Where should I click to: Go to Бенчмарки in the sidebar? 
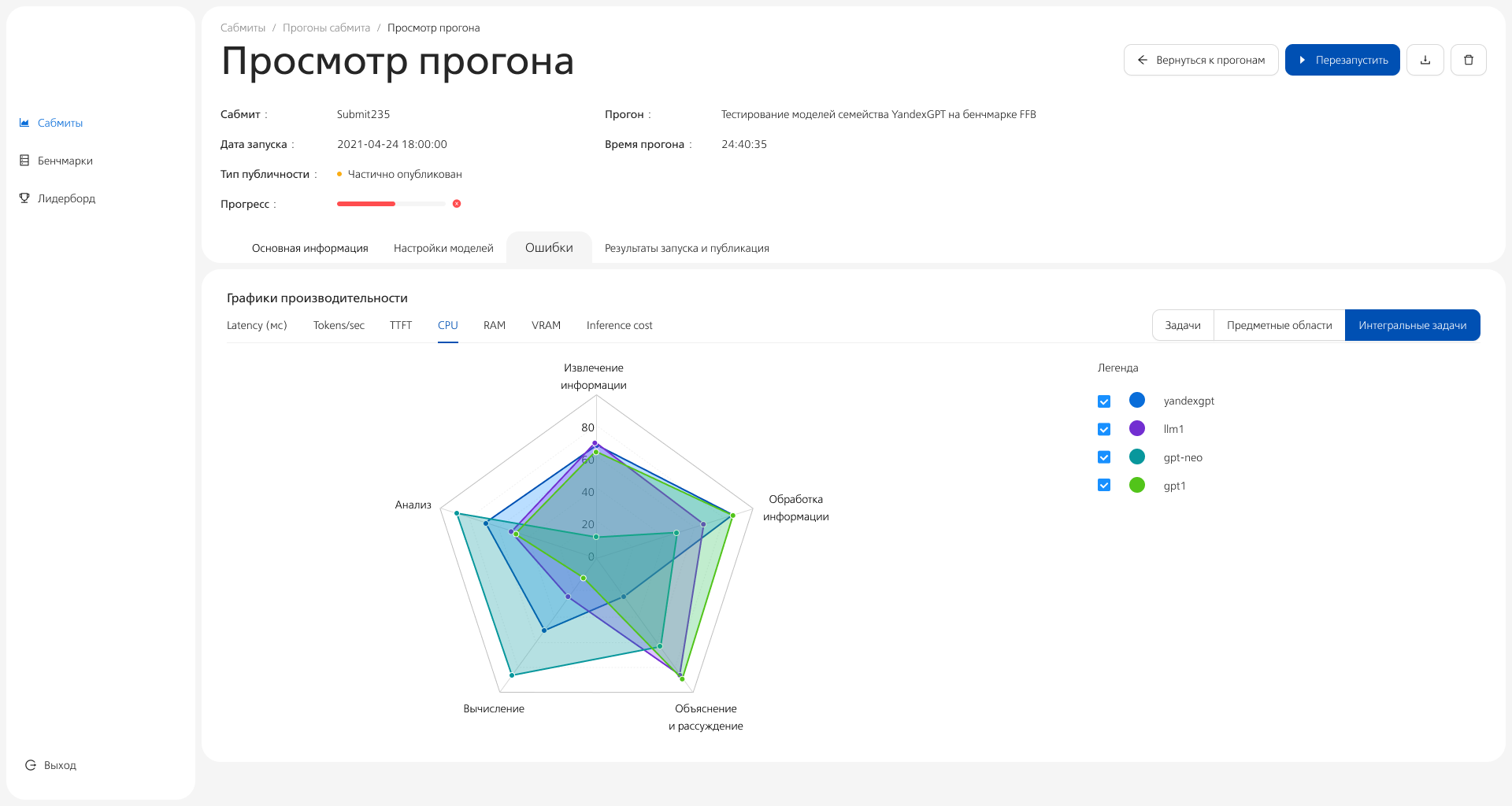tap(65, 161)
